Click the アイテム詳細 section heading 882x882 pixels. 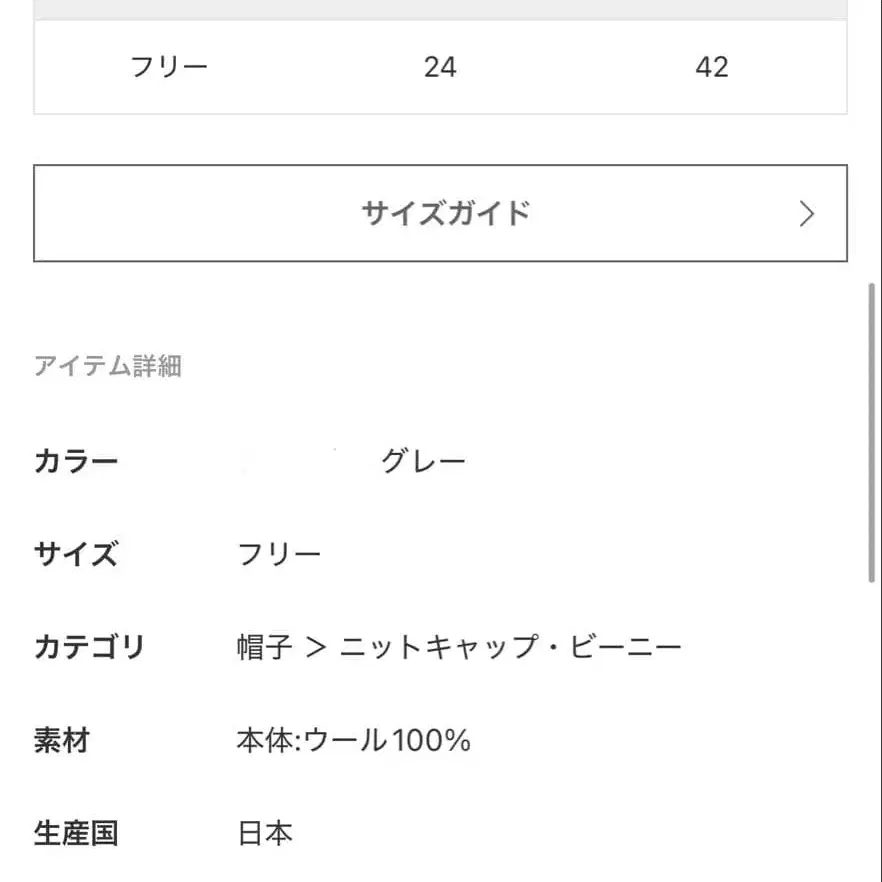pos(108,366)
